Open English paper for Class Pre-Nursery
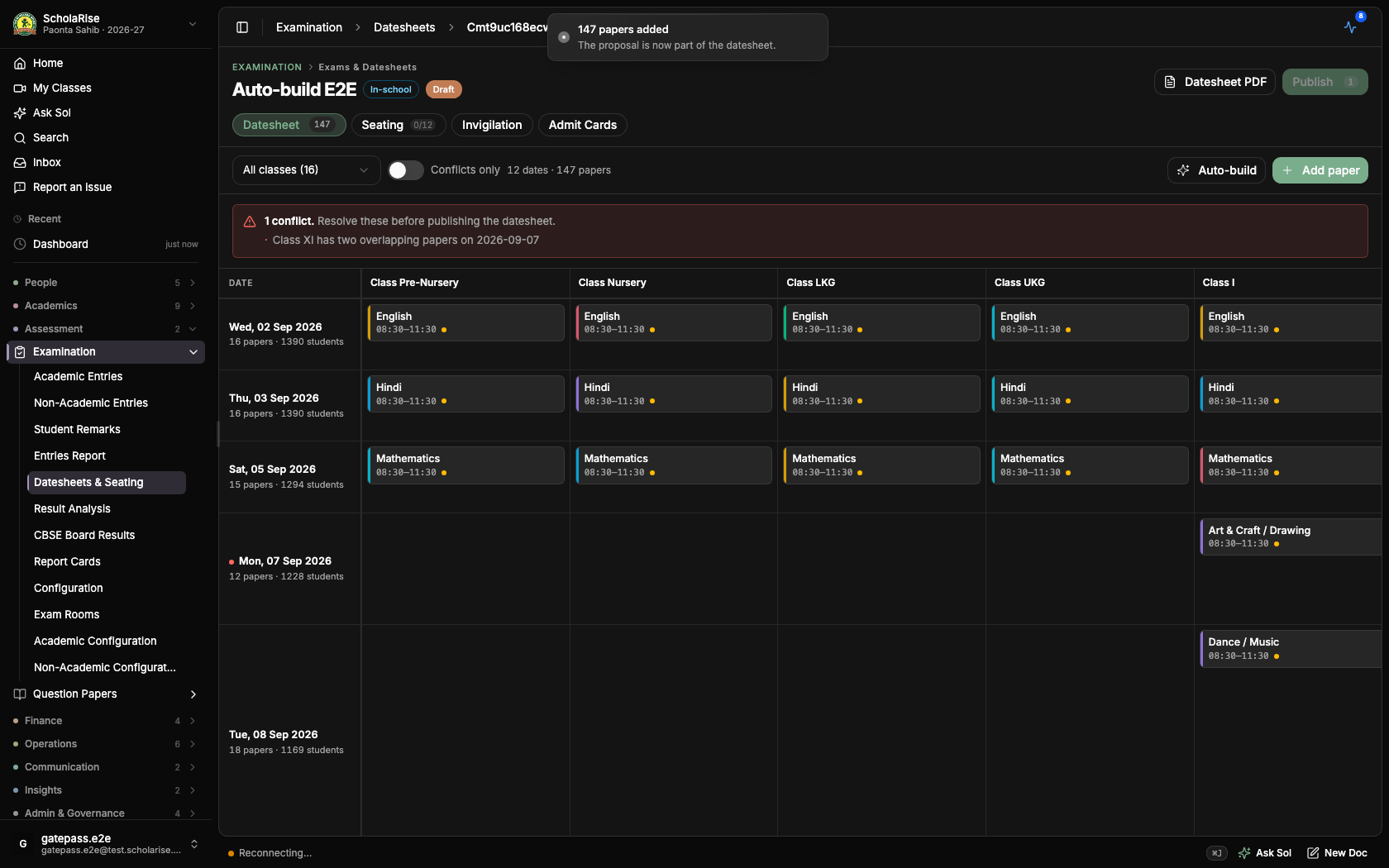Screen dimensions: 1389x868 (465, 322)
